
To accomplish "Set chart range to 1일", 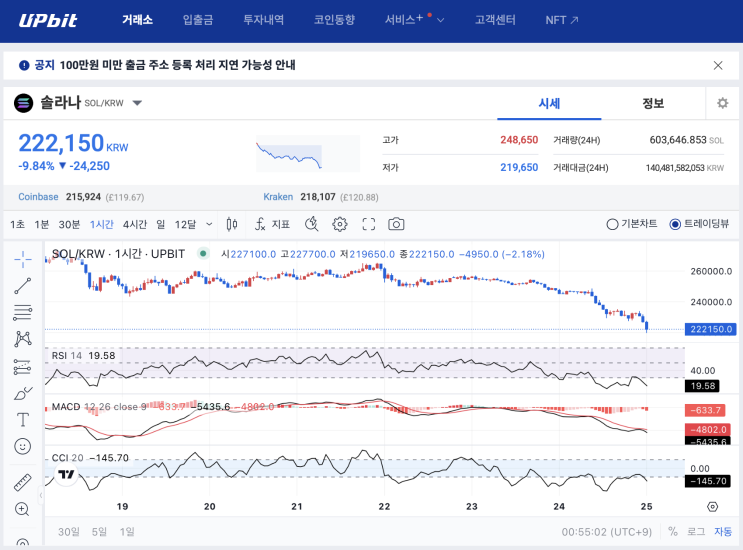I will (x=127, y=532).
